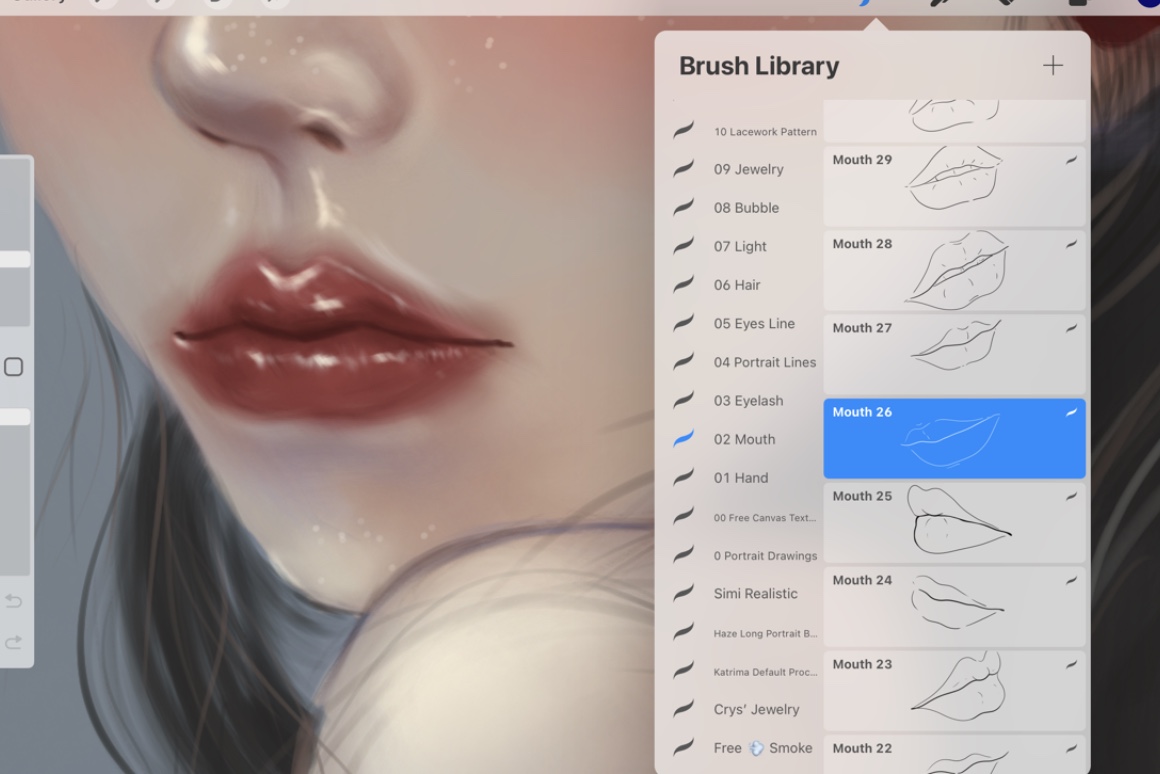
Task: Click brush stroke icon beside 04 Portrait Lines
Action: [x=684, y=360]
